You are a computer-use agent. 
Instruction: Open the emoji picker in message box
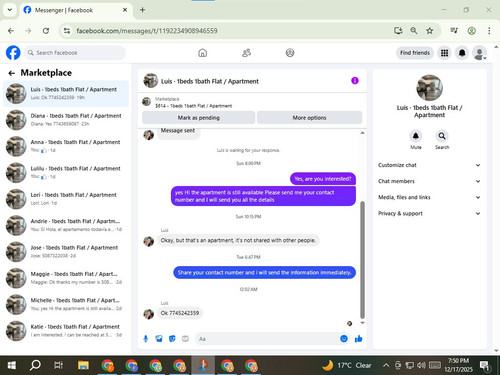[x=344, y=339]
